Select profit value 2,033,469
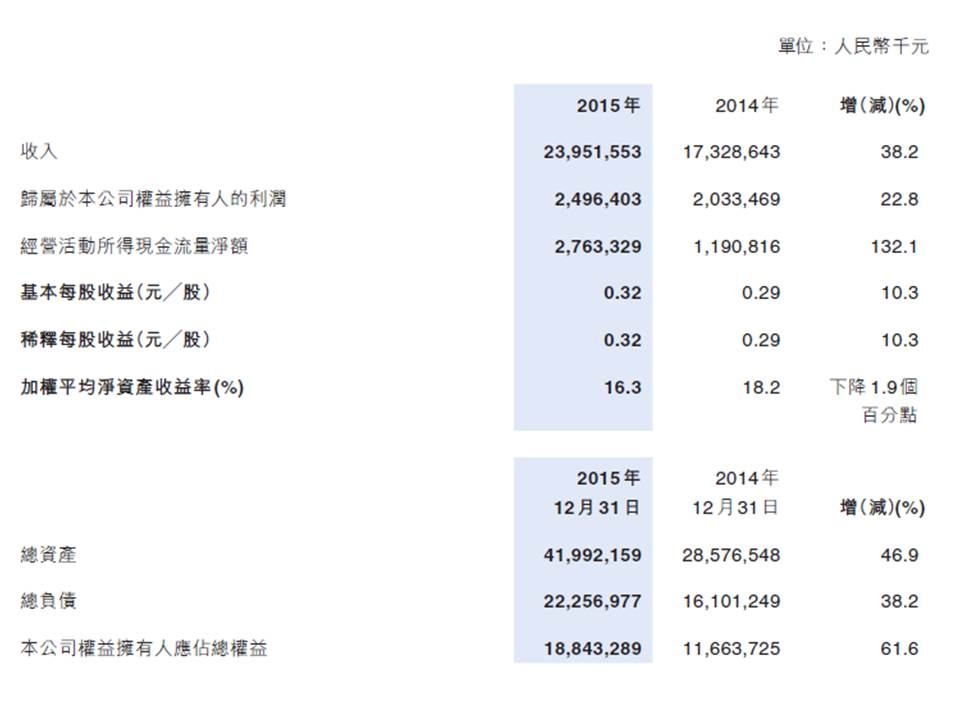The width and height of the screenshot is (960, 720). (737, 199)
